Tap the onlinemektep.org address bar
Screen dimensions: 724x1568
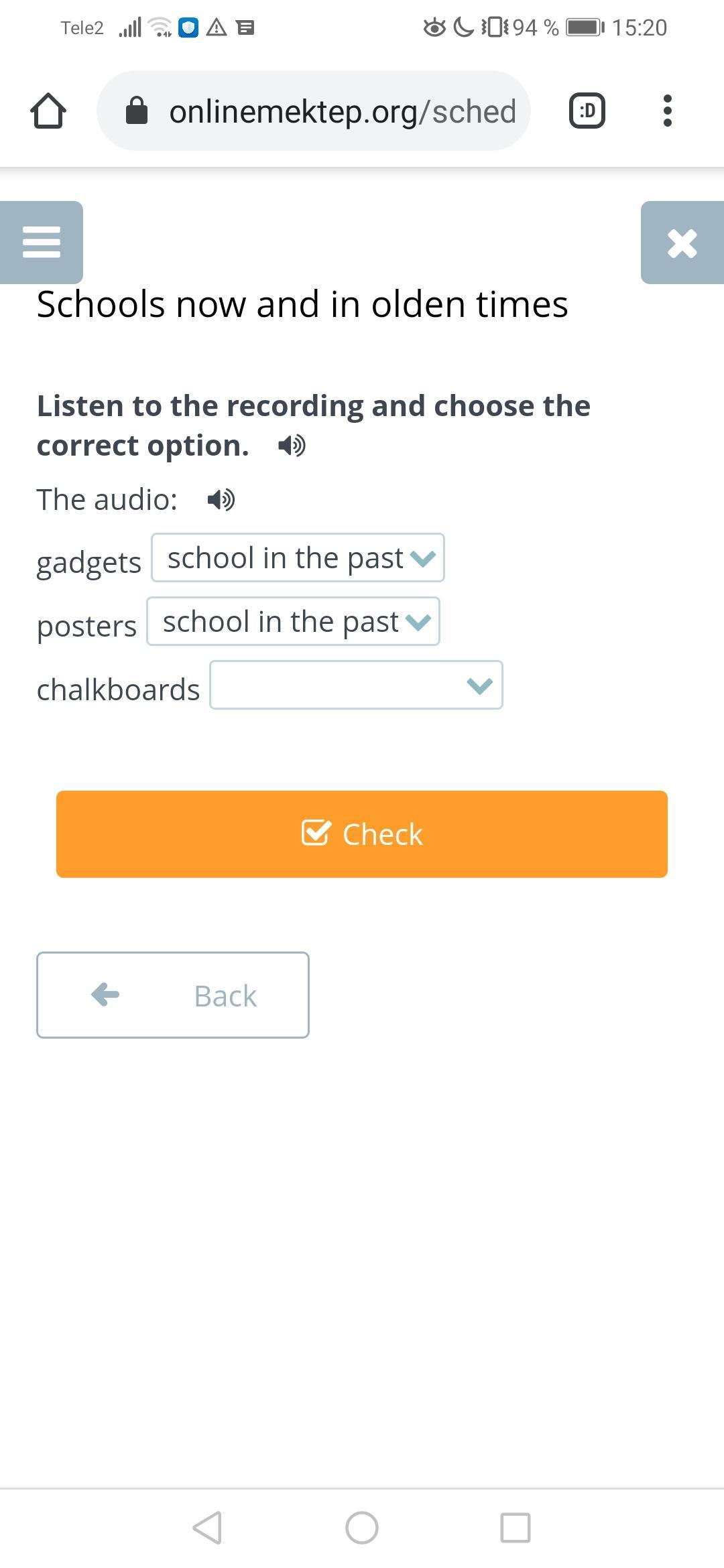342,111
